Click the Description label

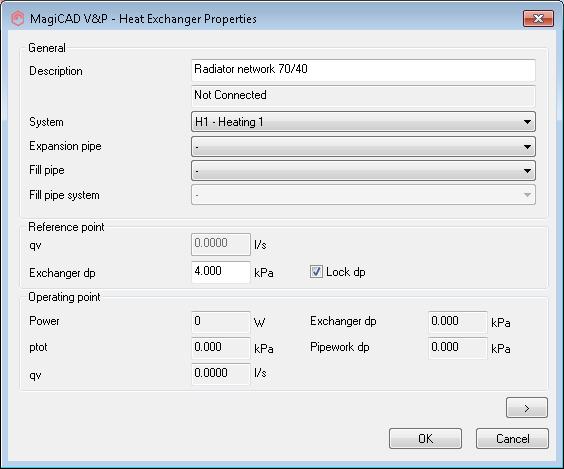coord(56,71)
